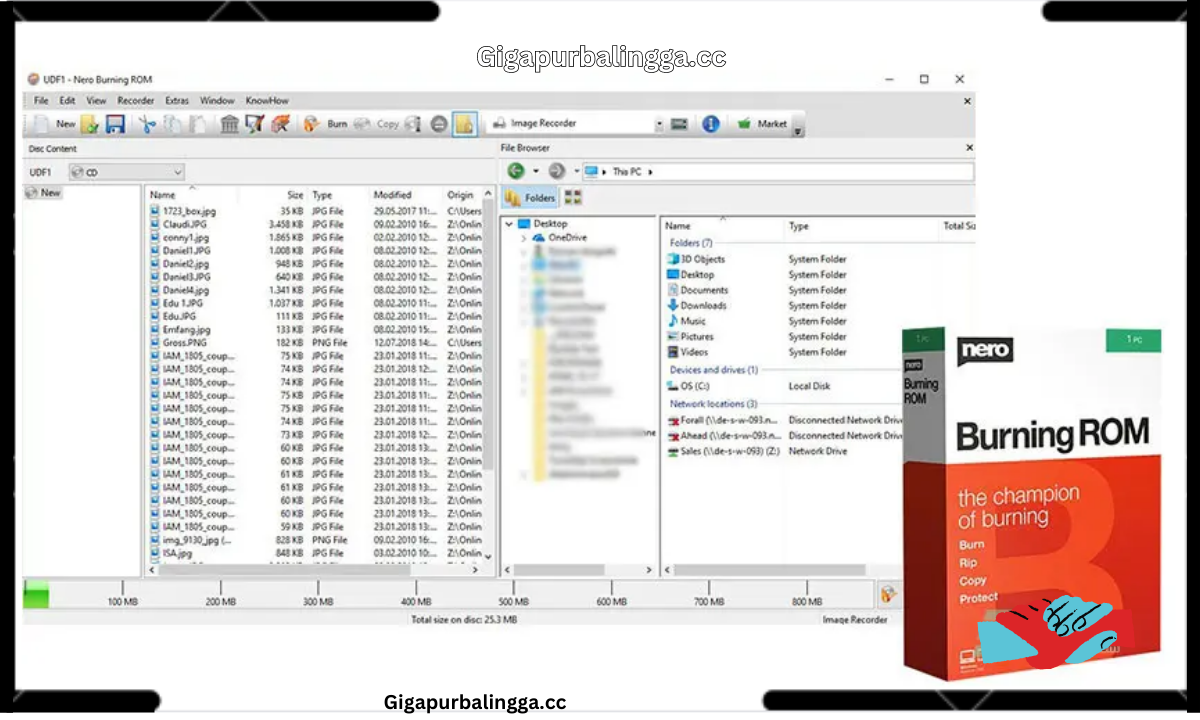Screen dimensions: 1200x720
Task: Open the Market shopping basket button
Action: click(762, 124)
